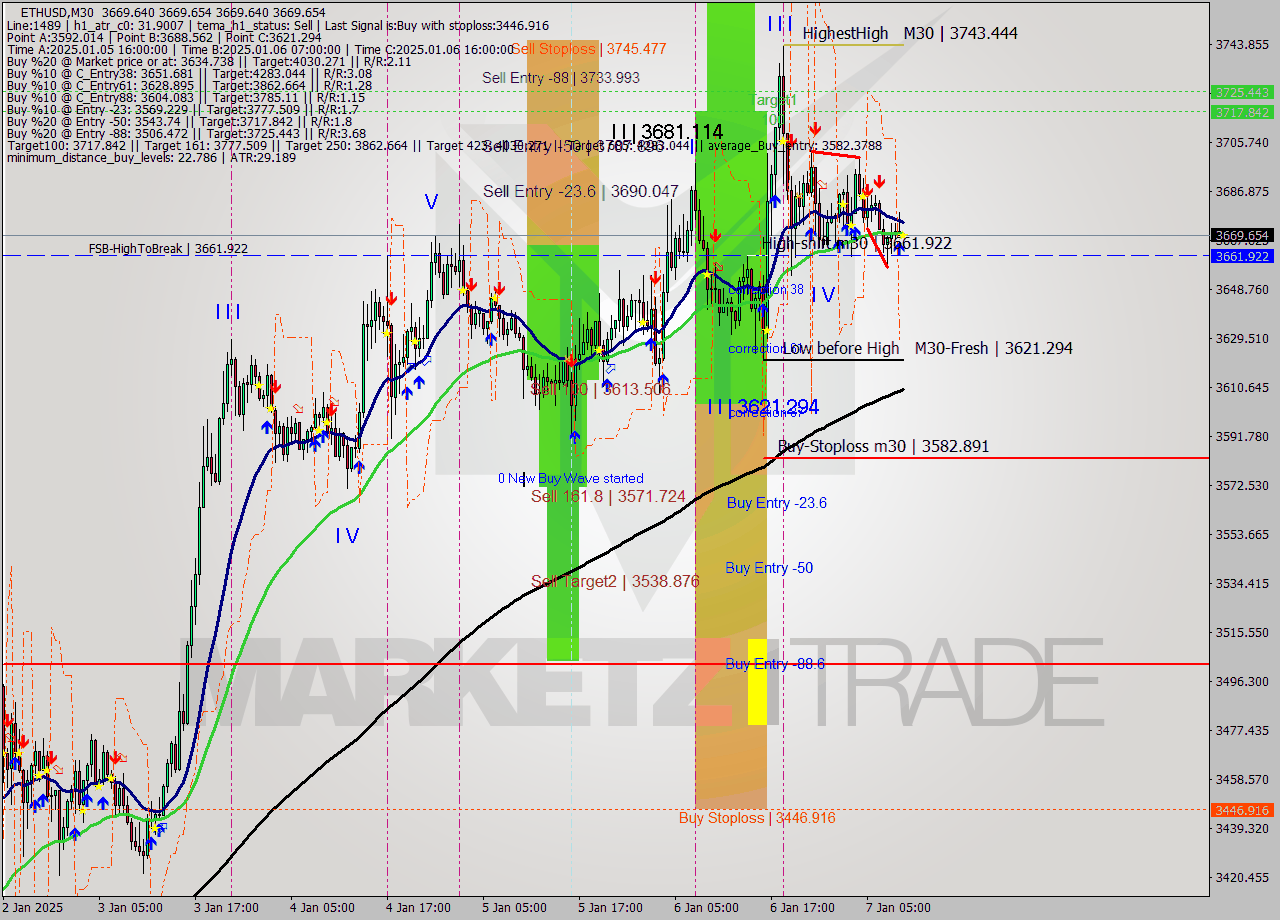Viewport: 1280px width, 920px height.
Task: Click the orange 3446.916 price tag
Action: [x=1242, y=810]
